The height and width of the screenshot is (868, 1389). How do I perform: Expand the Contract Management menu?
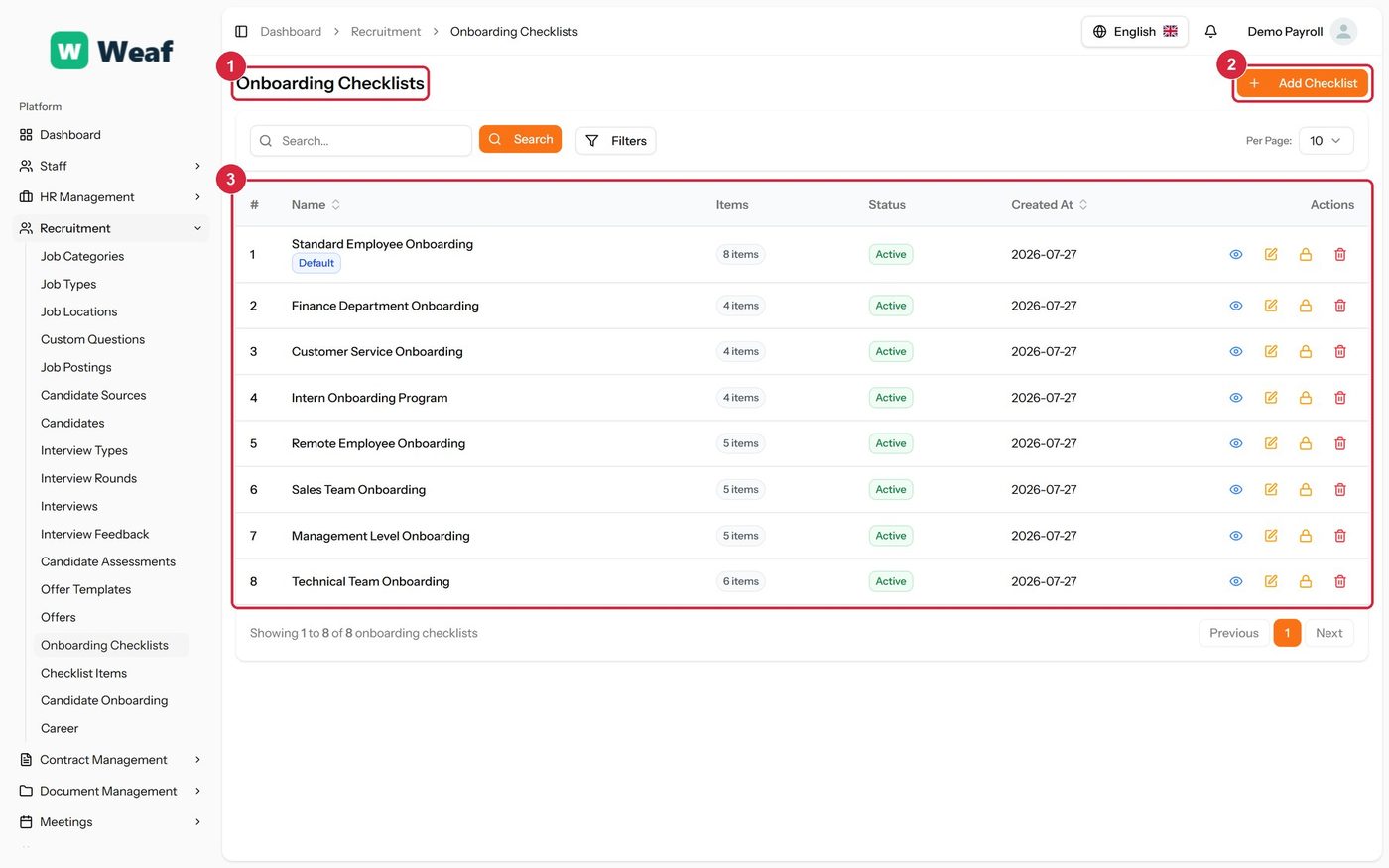(111, 760)
